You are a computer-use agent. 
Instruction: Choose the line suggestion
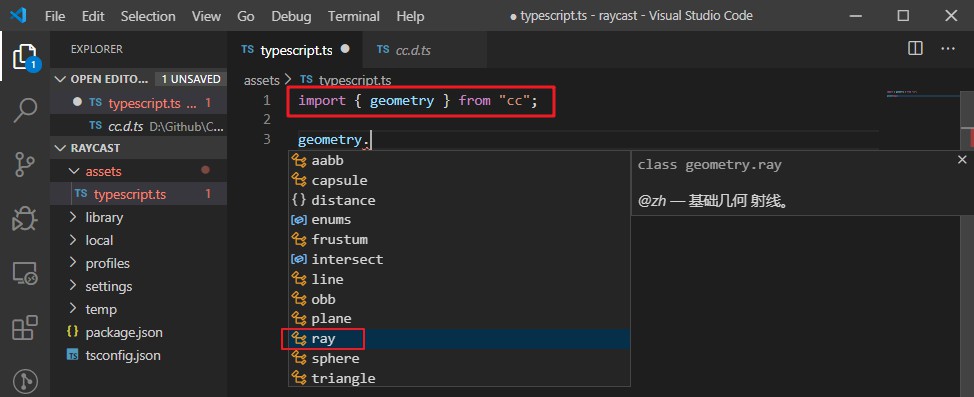459,280
